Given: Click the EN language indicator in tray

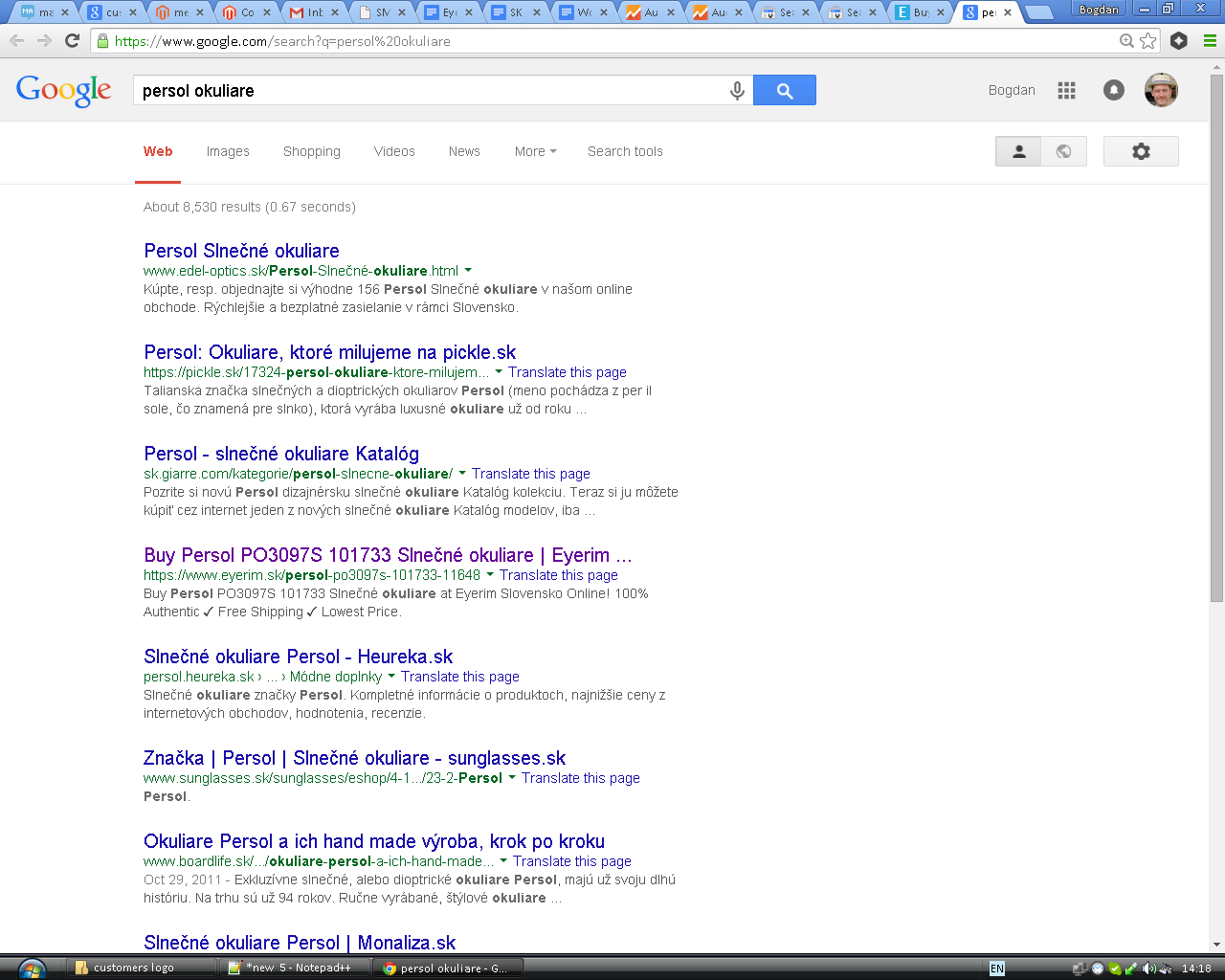Looking at the screenshot, I should [x=997, y=969].
